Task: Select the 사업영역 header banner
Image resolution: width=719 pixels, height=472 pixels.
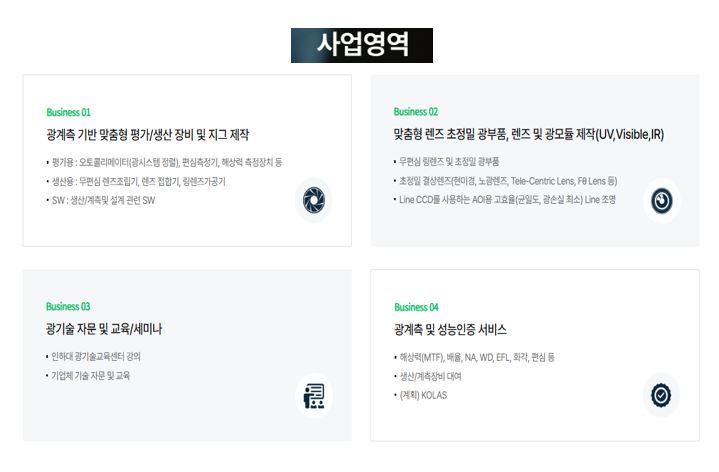Action: (362, 45)
